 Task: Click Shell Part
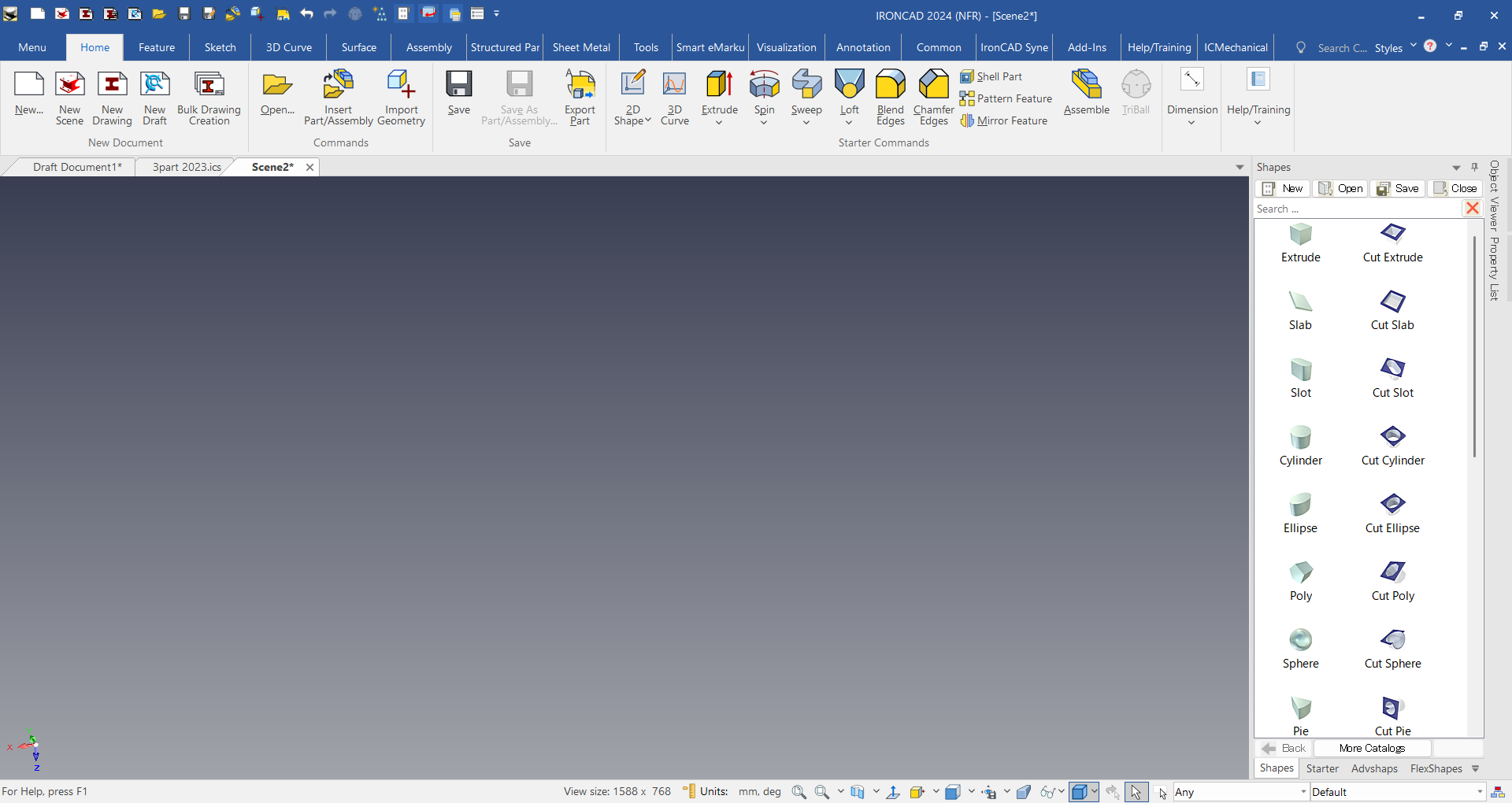tap(991, 76)
